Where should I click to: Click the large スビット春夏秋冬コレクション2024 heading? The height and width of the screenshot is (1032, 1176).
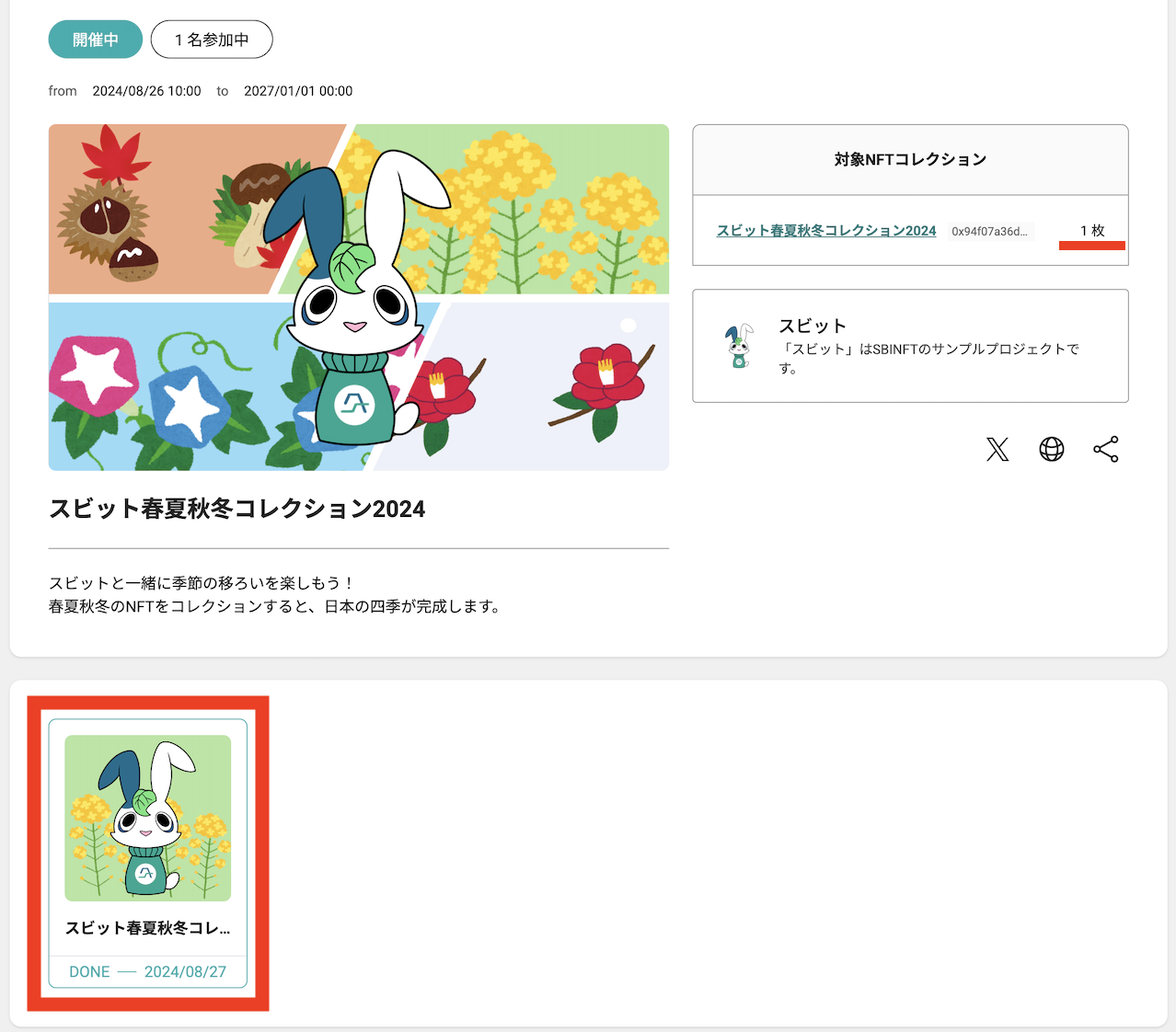click(237, 509)
